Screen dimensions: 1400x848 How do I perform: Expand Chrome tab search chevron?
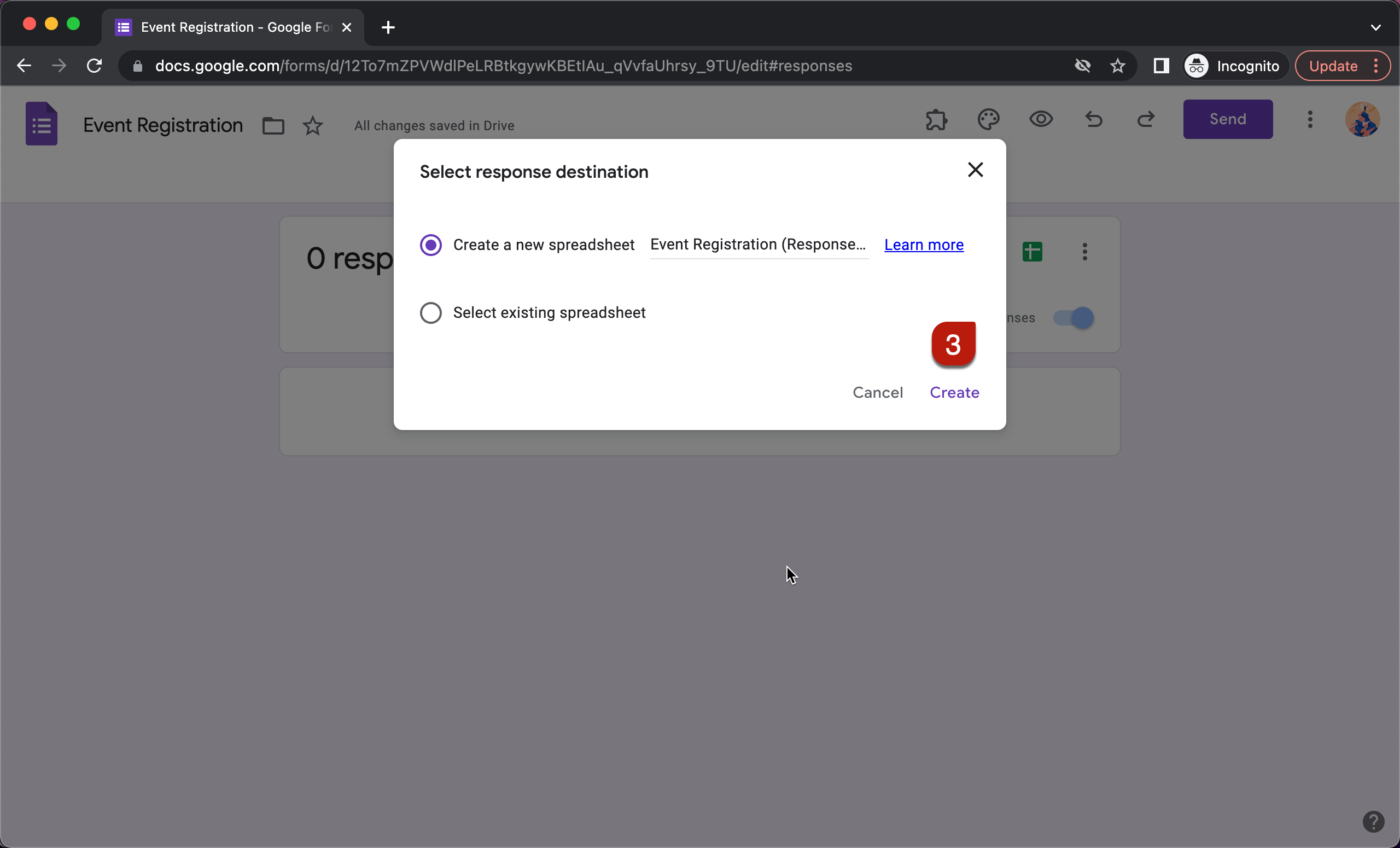pos(1375,27)
